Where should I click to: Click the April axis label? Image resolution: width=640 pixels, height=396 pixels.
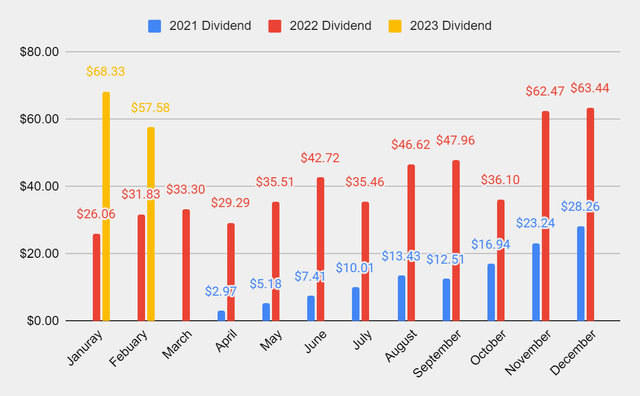[x=226, y=341]
